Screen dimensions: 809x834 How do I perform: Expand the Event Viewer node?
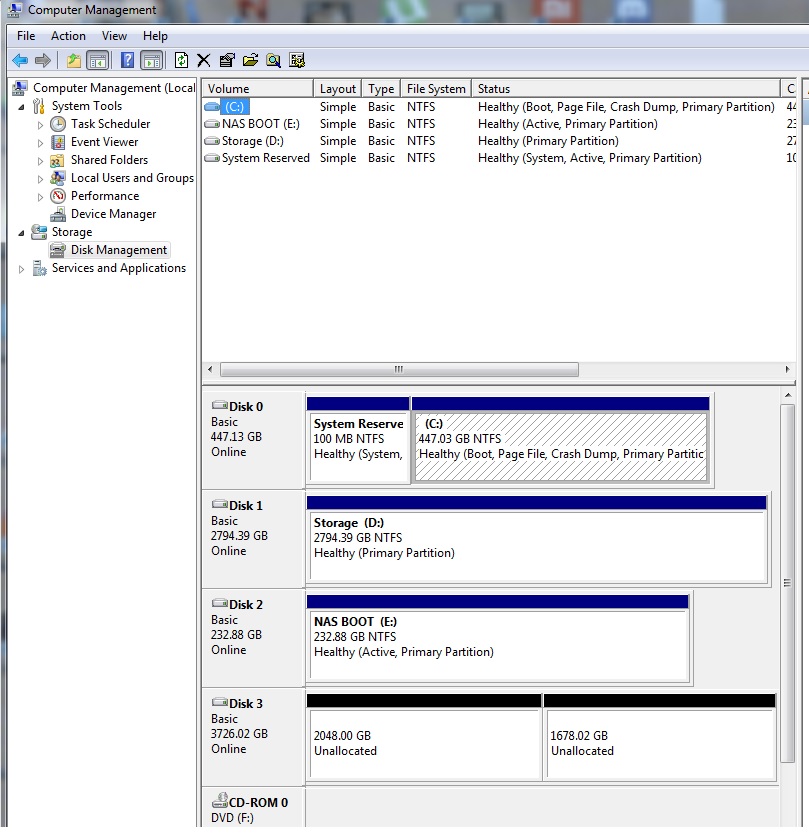point(40,143)
